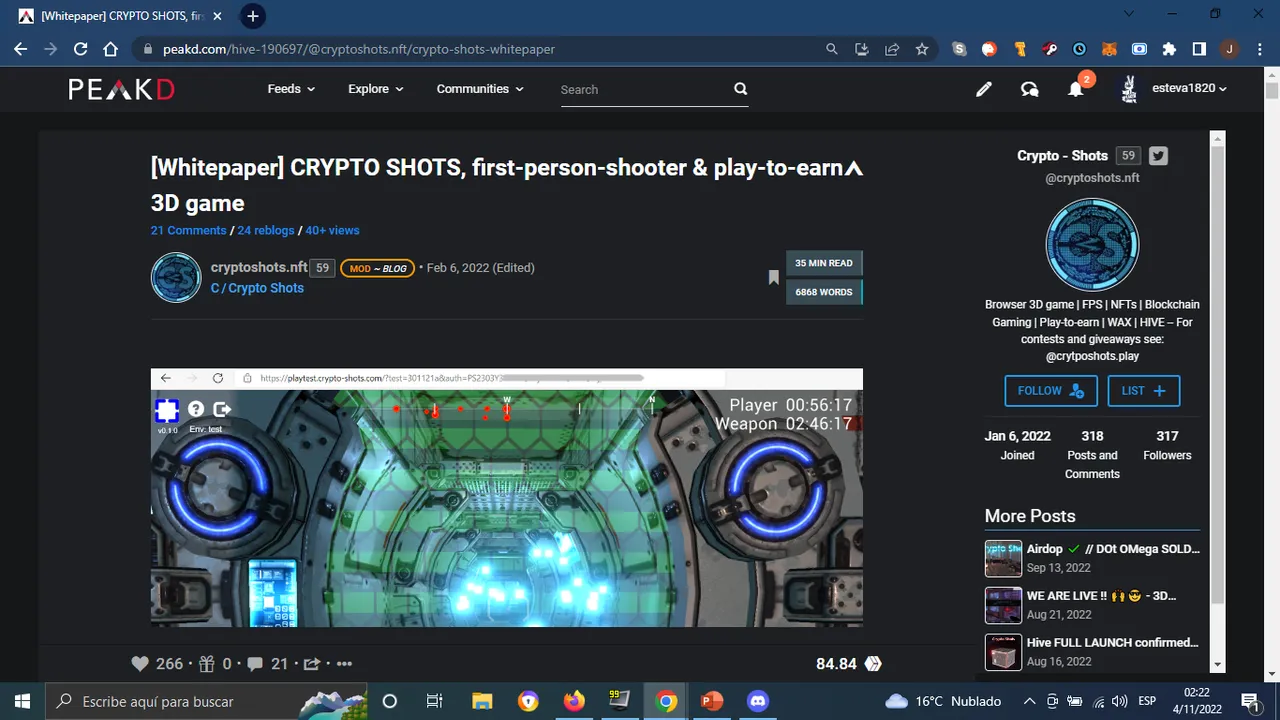Open the Hive FULL LAUNCH confirmed post
This screenshot has height=720, width=1280.
coord(1092,651)
